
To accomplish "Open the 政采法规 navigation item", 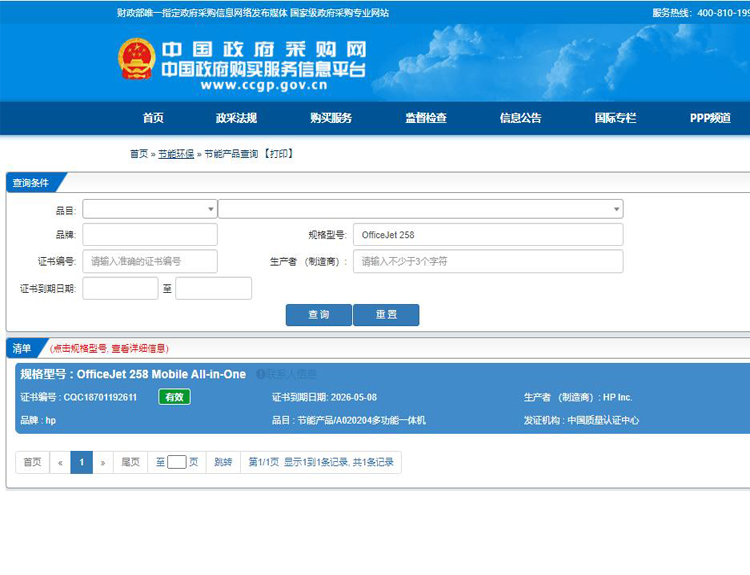I will 236,118.
